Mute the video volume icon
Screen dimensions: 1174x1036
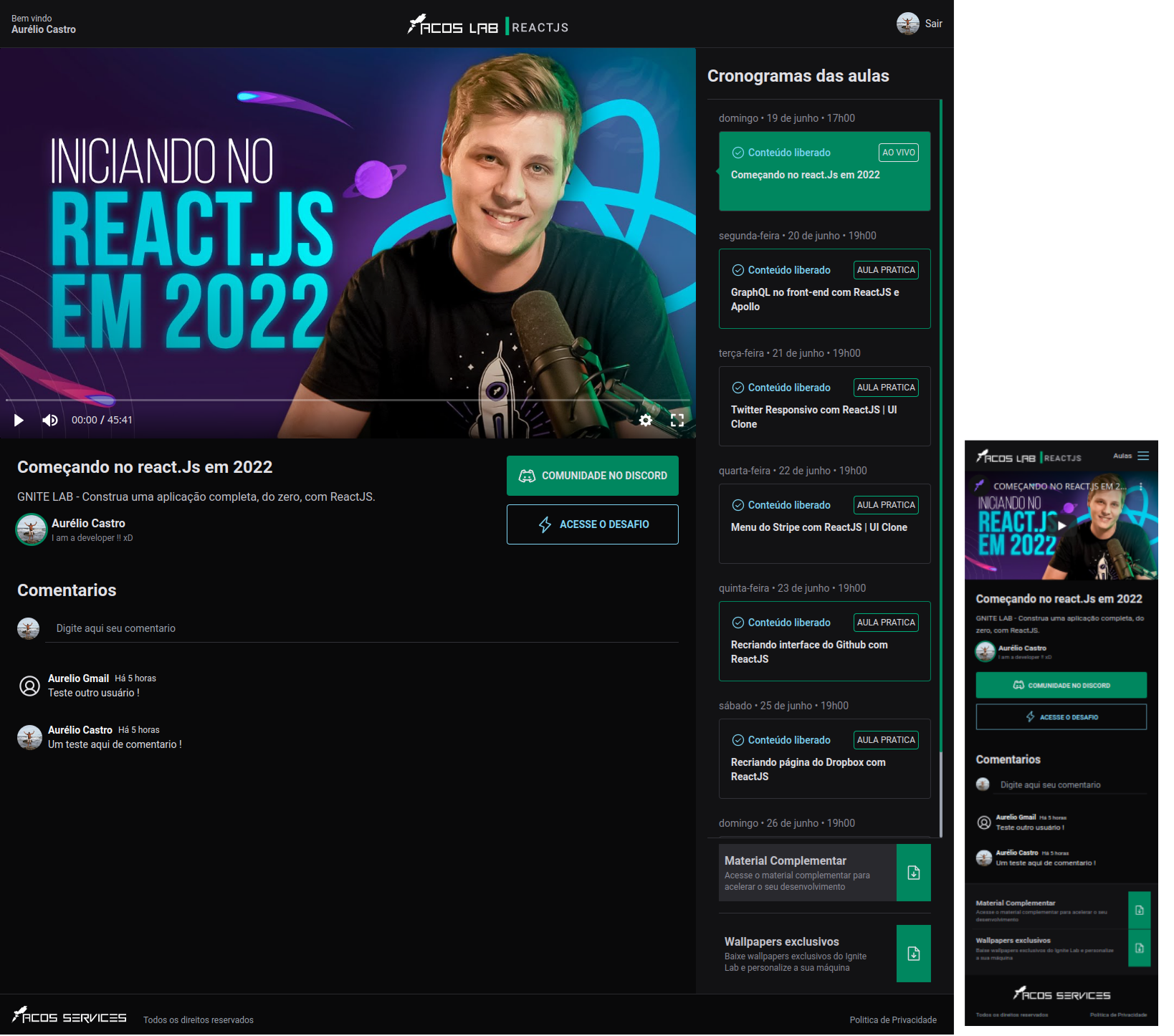coord(49,421)
